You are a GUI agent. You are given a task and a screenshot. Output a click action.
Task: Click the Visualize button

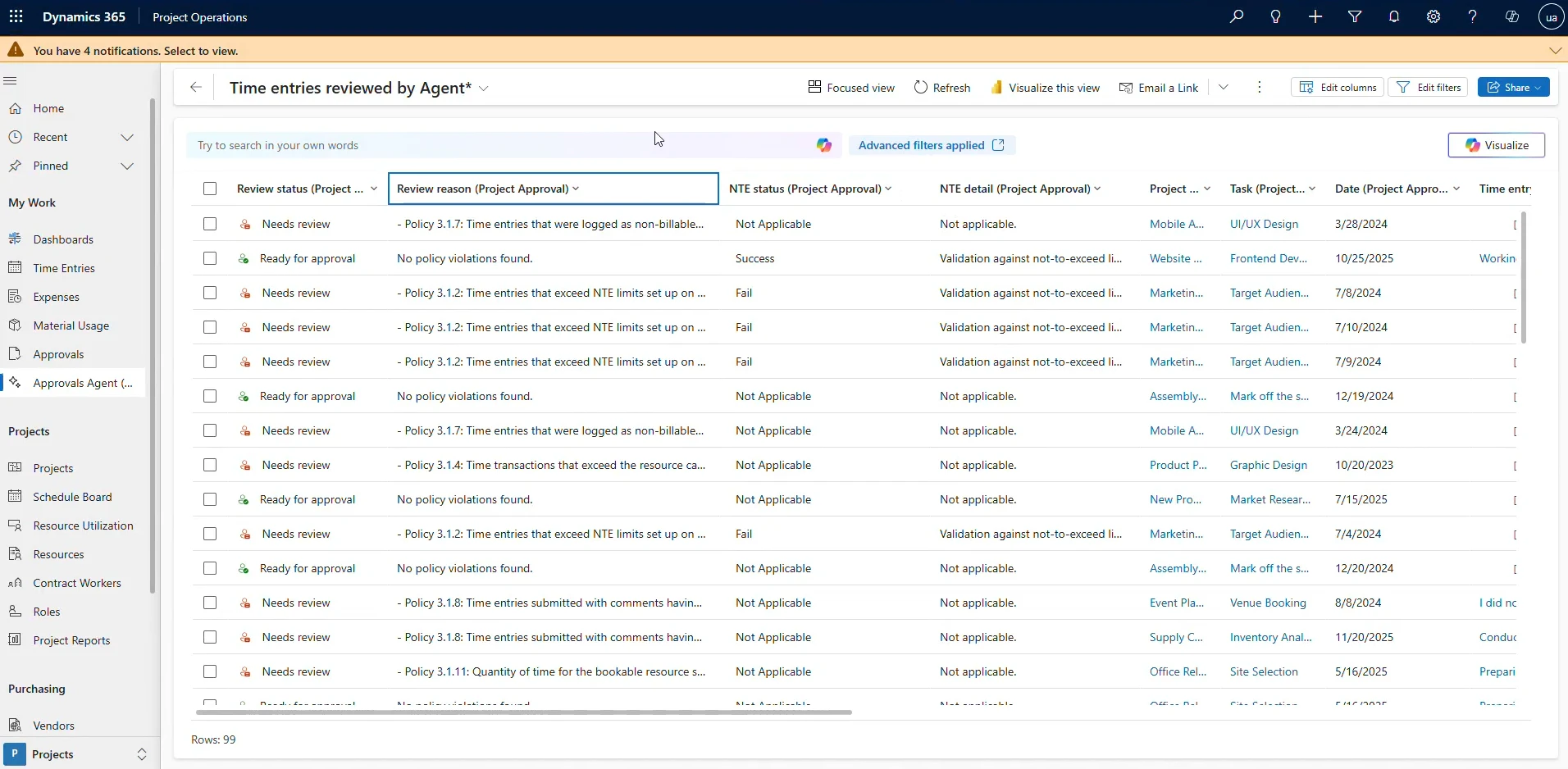1498,145
